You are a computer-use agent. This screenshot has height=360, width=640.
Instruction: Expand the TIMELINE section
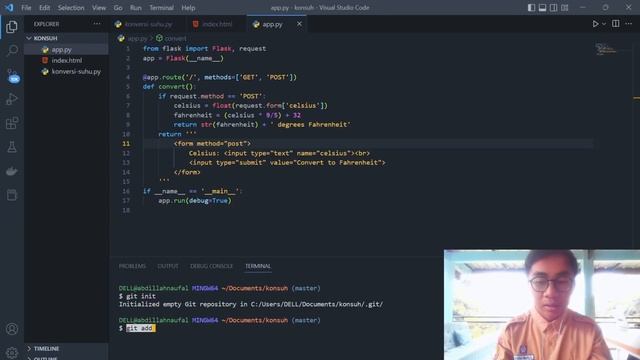point(67,349)
